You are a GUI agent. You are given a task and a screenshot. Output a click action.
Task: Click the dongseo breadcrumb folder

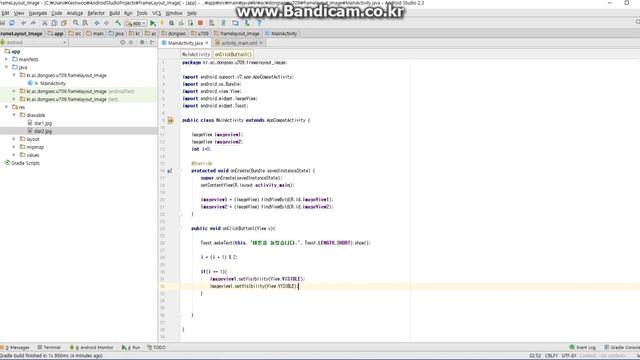pos(174,33)
